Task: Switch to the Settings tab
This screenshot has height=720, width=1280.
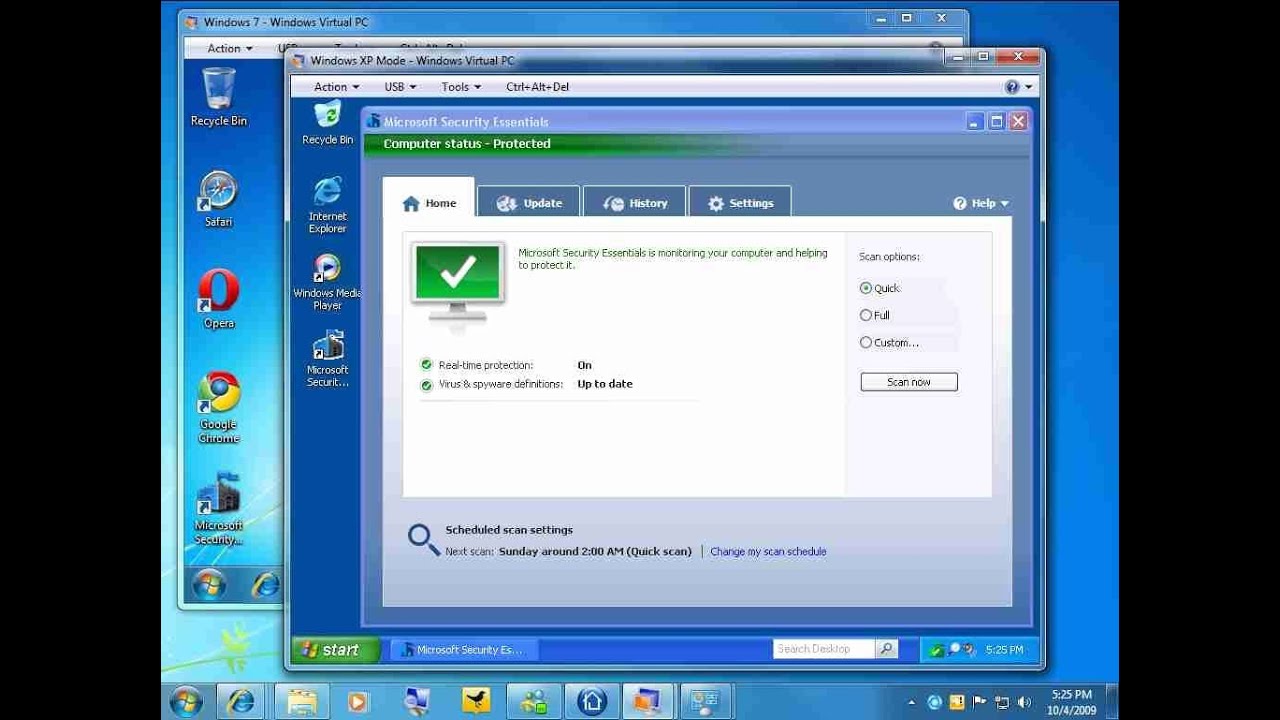Action: [740, 203]
